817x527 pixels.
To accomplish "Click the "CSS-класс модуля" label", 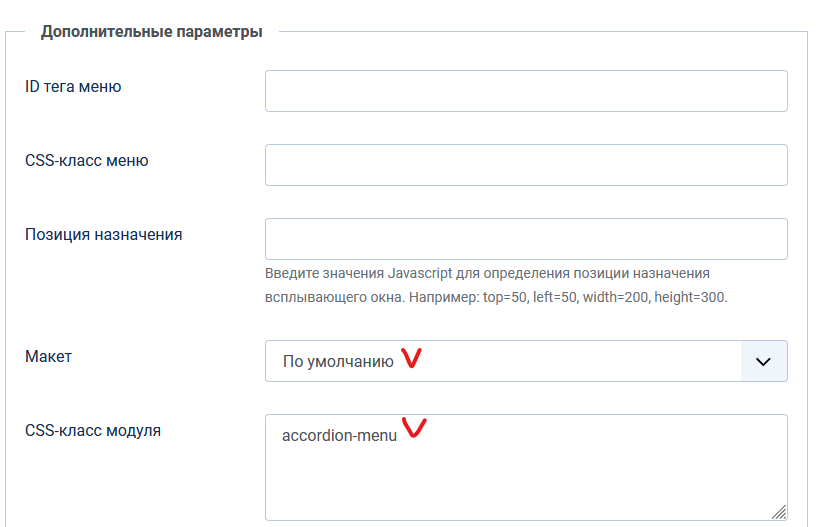I will [92, 431].
